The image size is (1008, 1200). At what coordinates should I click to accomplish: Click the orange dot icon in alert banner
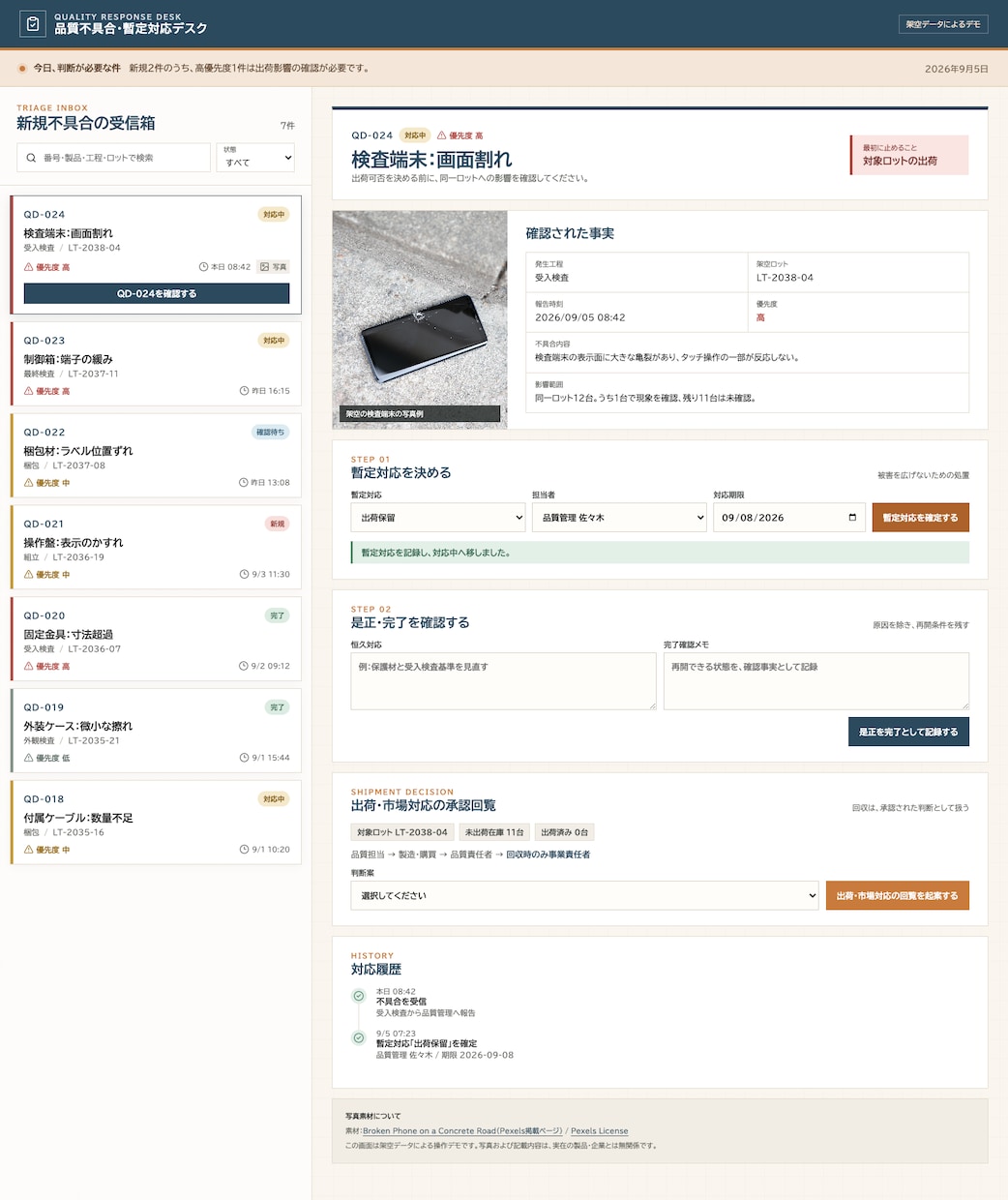tap(22, 69)
